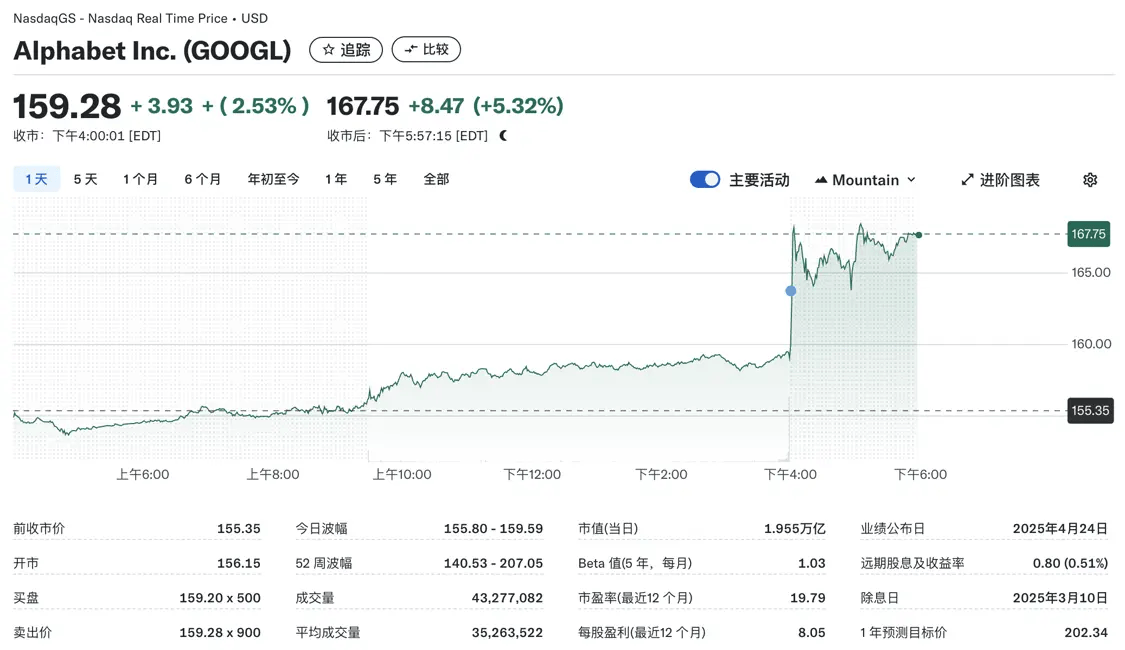Click the 160.00 price axis label
1125x650 pixels.
click(x=1091, y=344)
